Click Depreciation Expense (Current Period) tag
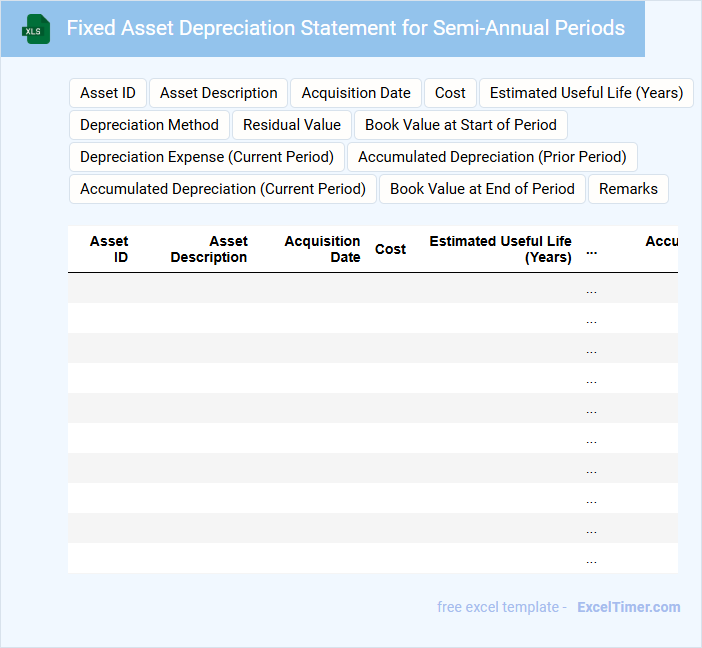 (207, 157)
